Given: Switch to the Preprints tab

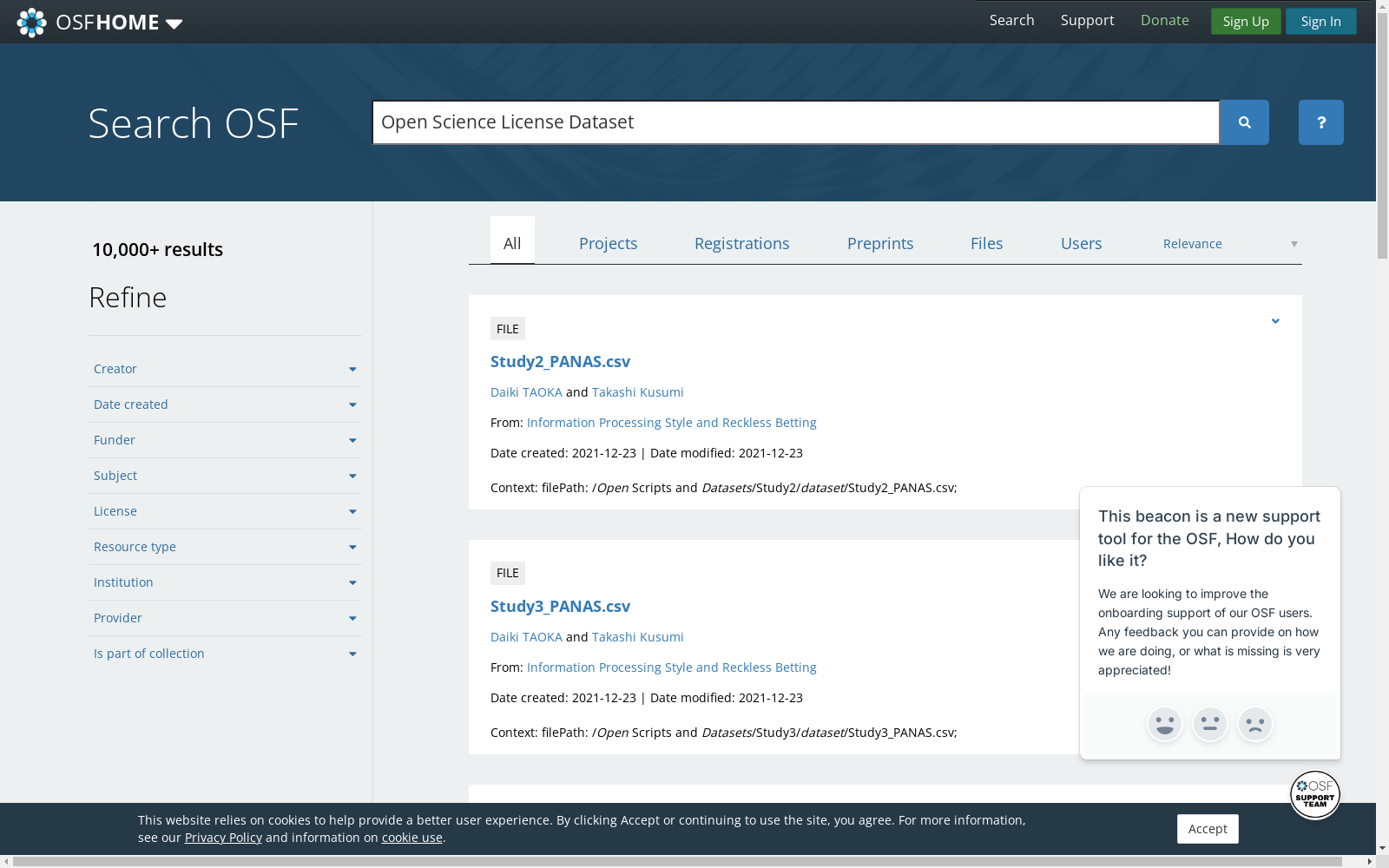Looking at the screenshot, I should coord(880,244).
